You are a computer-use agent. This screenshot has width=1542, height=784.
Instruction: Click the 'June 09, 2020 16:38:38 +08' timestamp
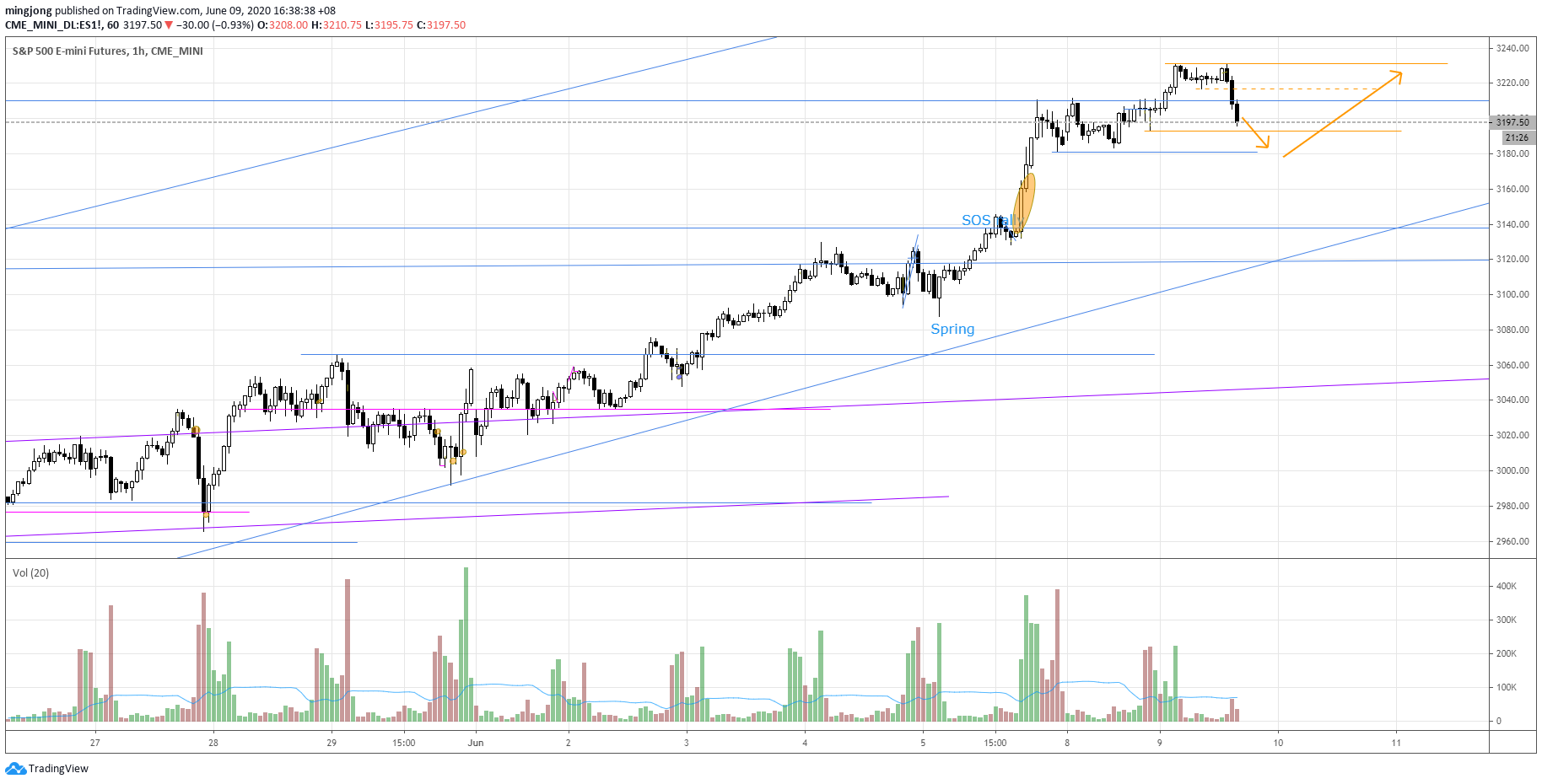pyautogui.click(x=271, y=11)
